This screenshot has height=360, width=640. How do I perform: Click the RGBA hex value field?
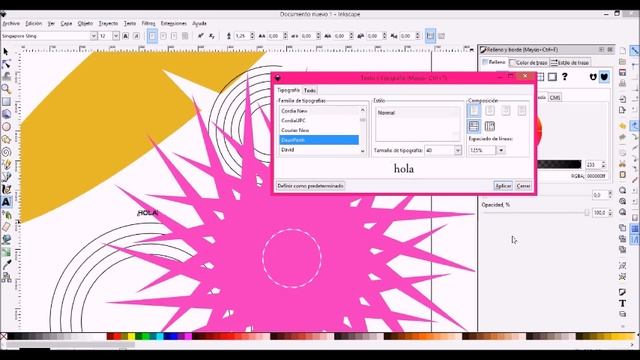(x=597, y=176)
